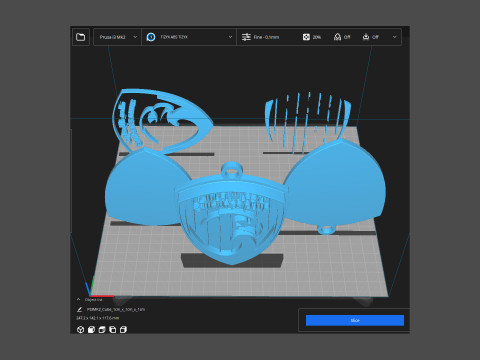480x360 pixels.
Task: Click the pencil icon to rename the job
Action: [x=79, y=310]
